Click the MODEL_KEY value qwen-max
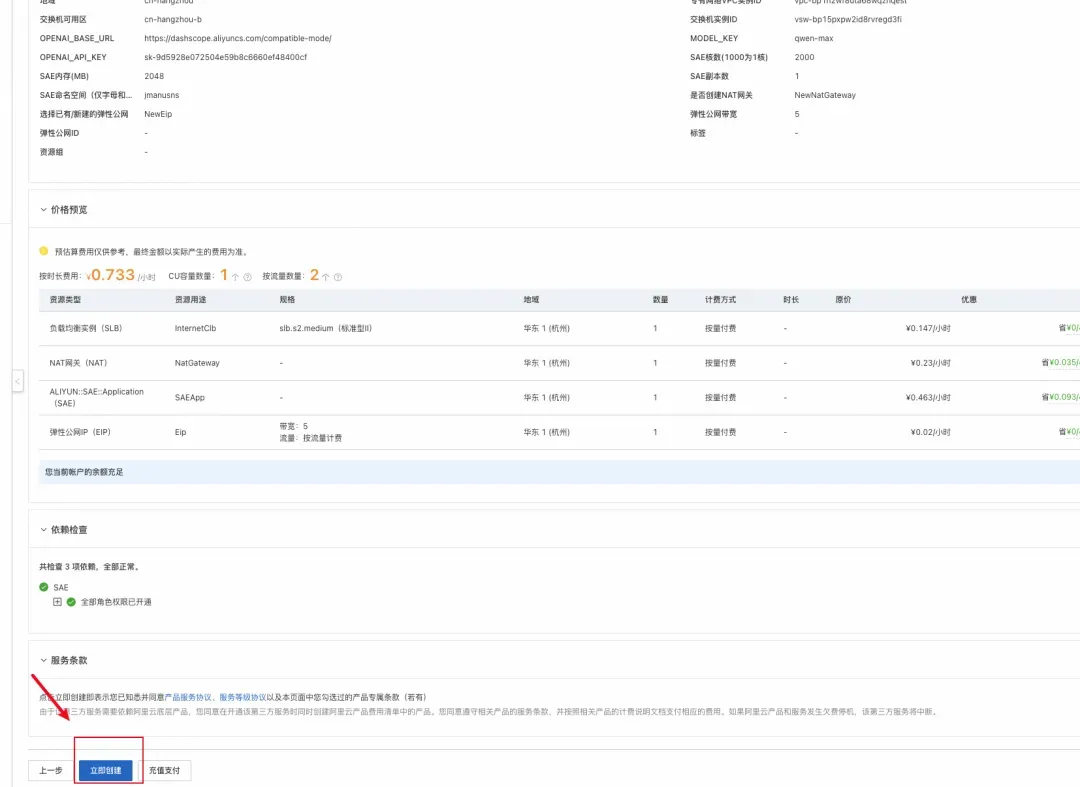Viewport: 1080px width, 787px height. pyautogui.click(x=813, y=39)
